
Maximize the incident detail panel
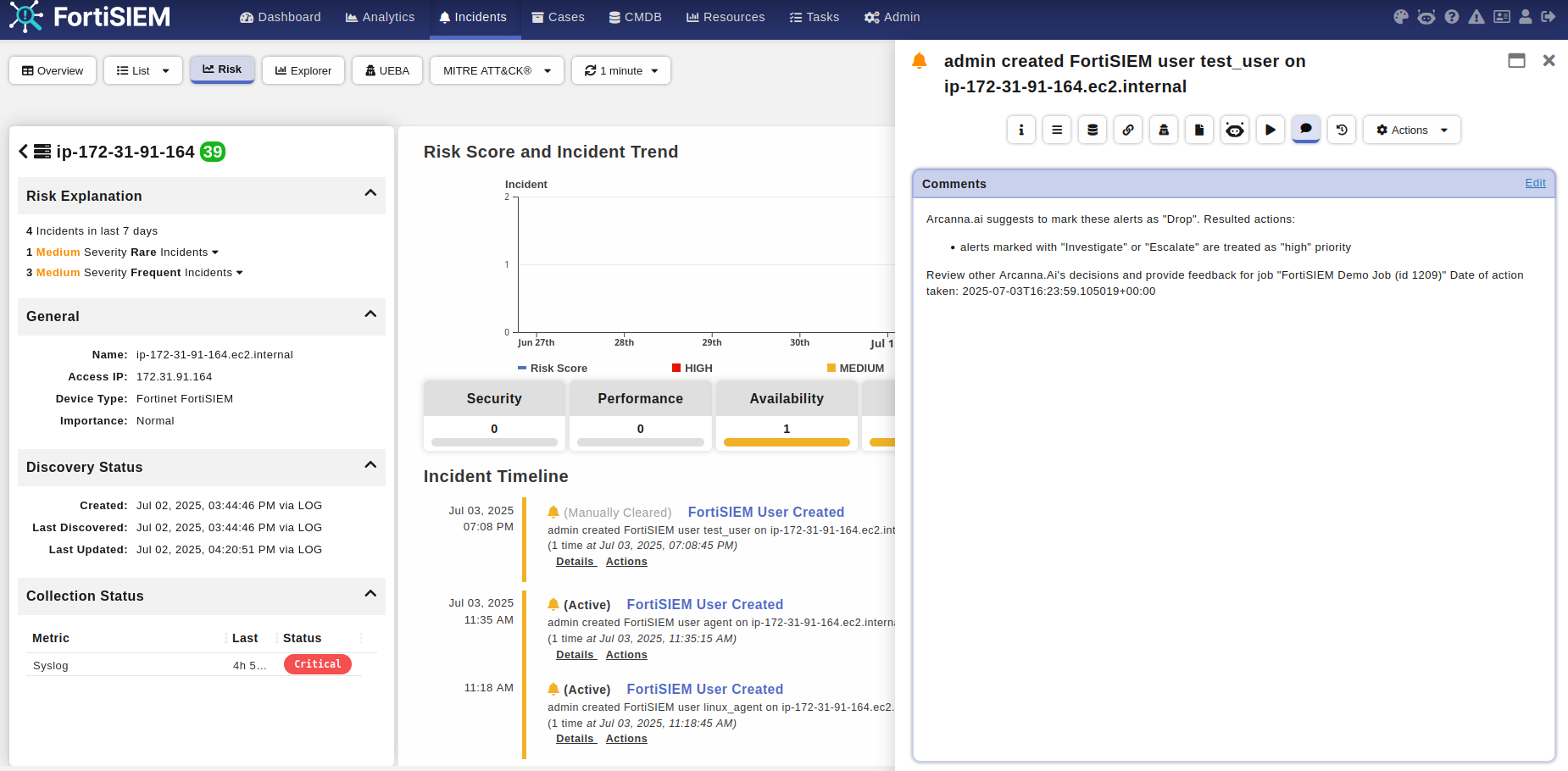coord(1517,60)
